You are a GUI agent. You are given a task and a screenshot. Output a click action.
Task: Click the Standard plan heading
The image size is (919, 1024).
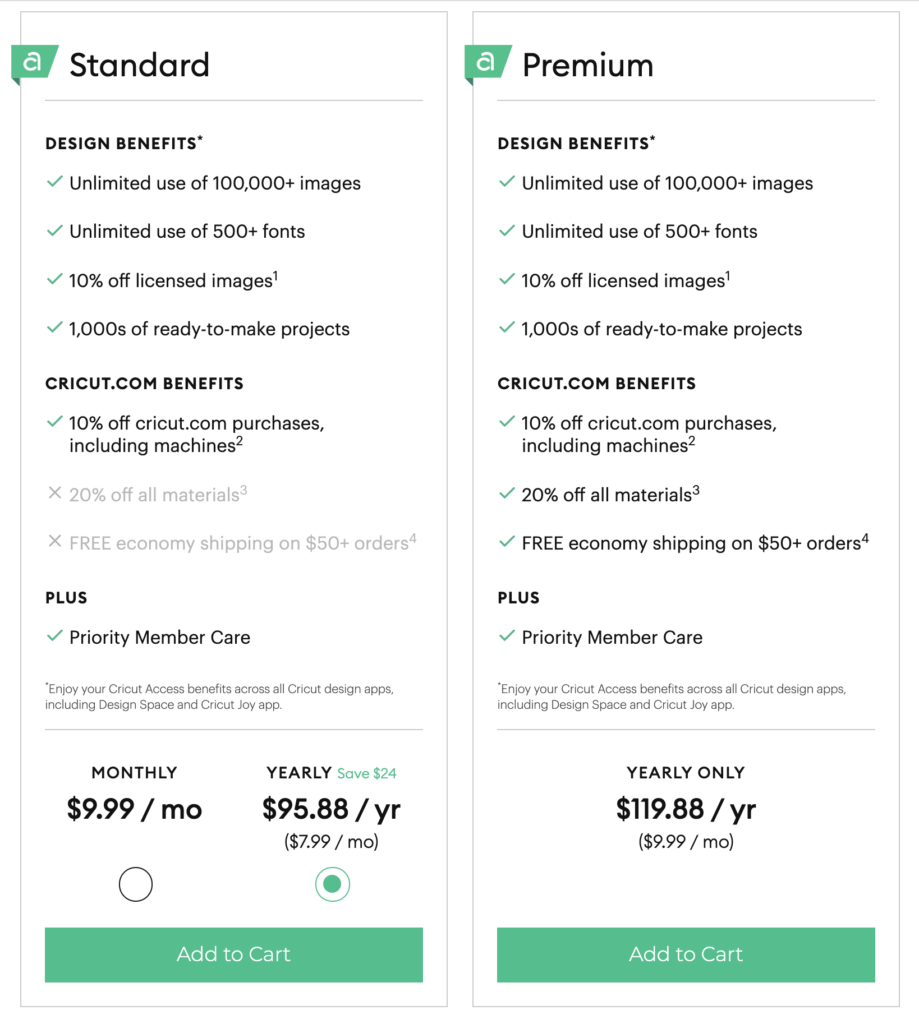[x=139, y=65]
